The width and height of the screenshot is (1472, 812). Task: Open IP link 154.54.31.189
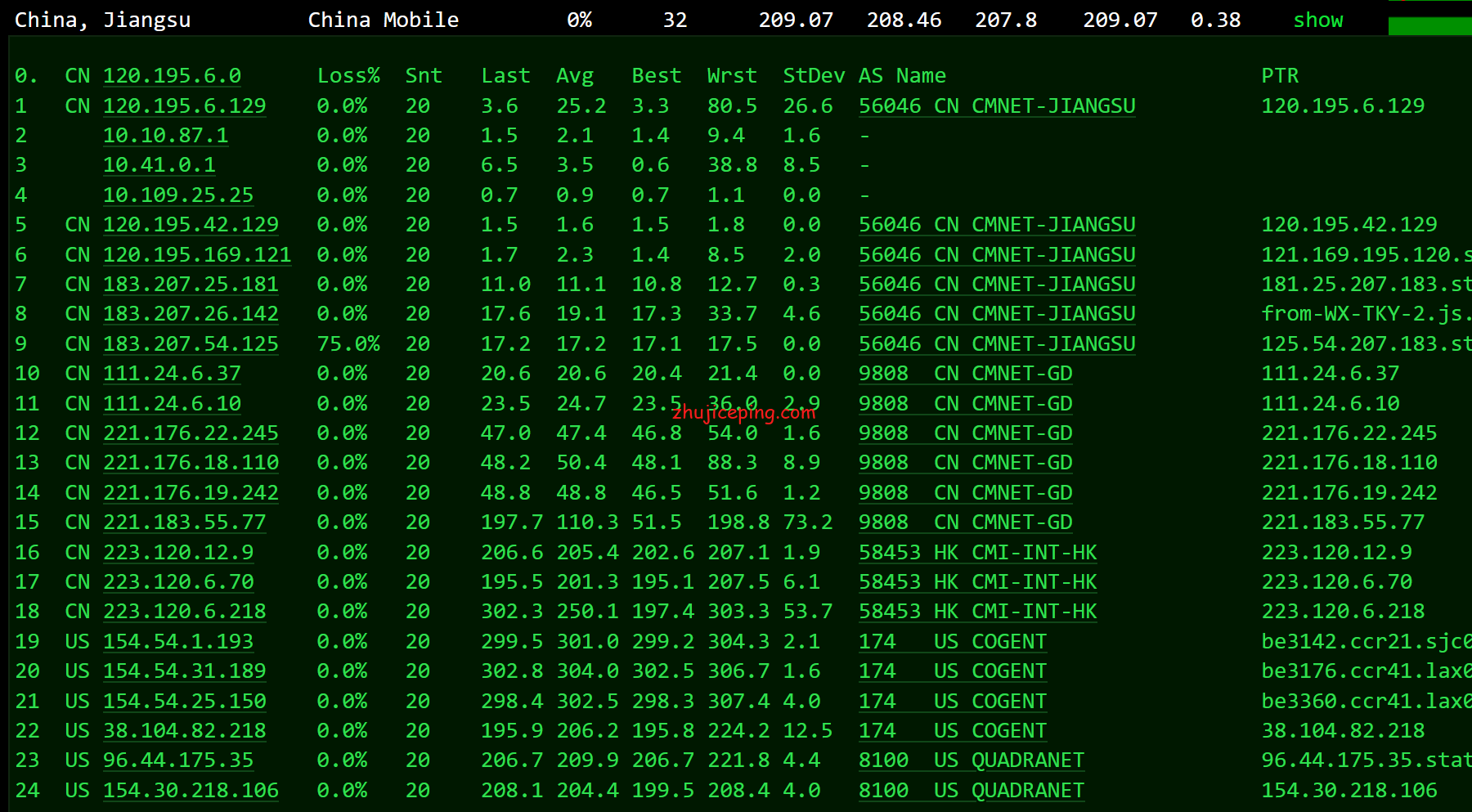click(185, 671)
